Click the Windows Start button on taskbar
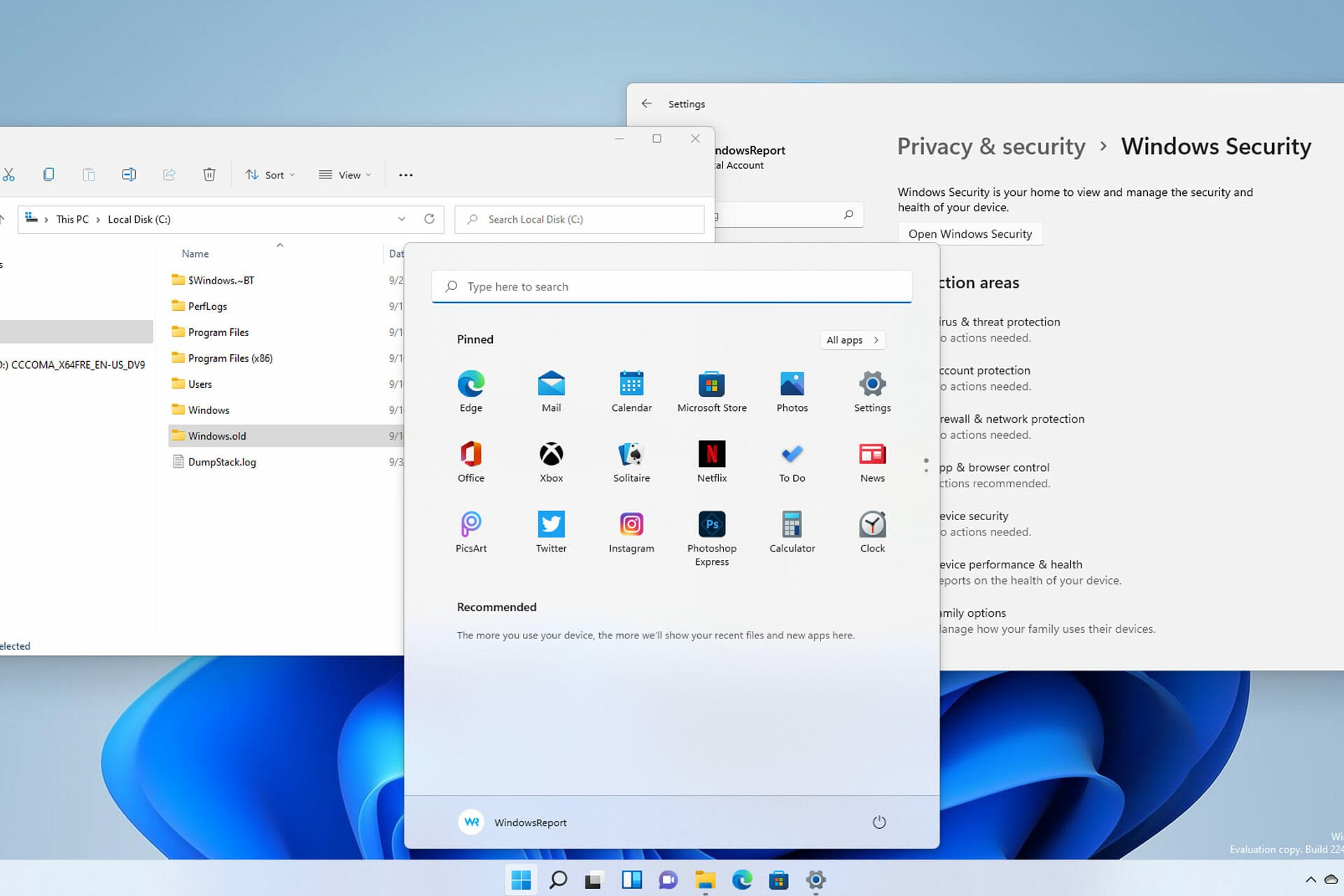Image resolution: width=1344 pixels, height=896 pixels. click(x=521, y=879)
